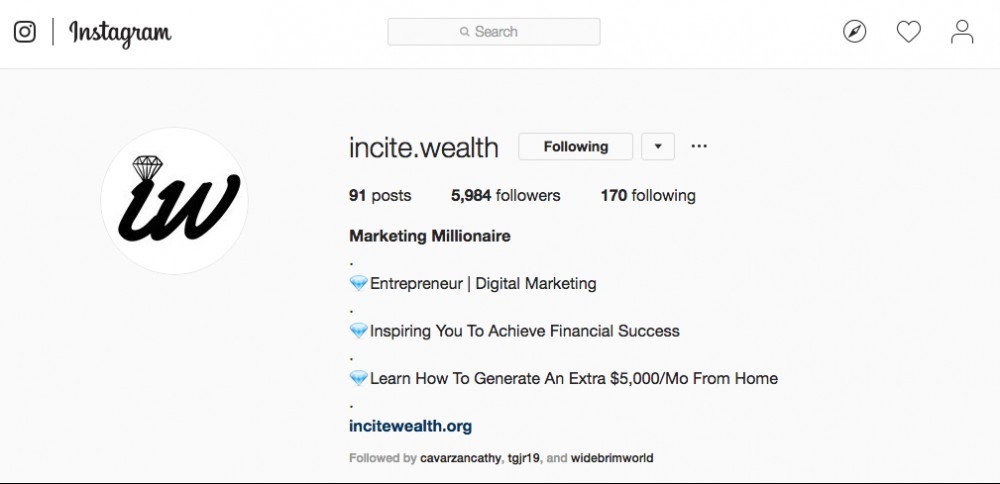The height and width of the screenshot is (484, 1000).
Task: Click the Instagram camera logo icon
Action: click(25, 31)
